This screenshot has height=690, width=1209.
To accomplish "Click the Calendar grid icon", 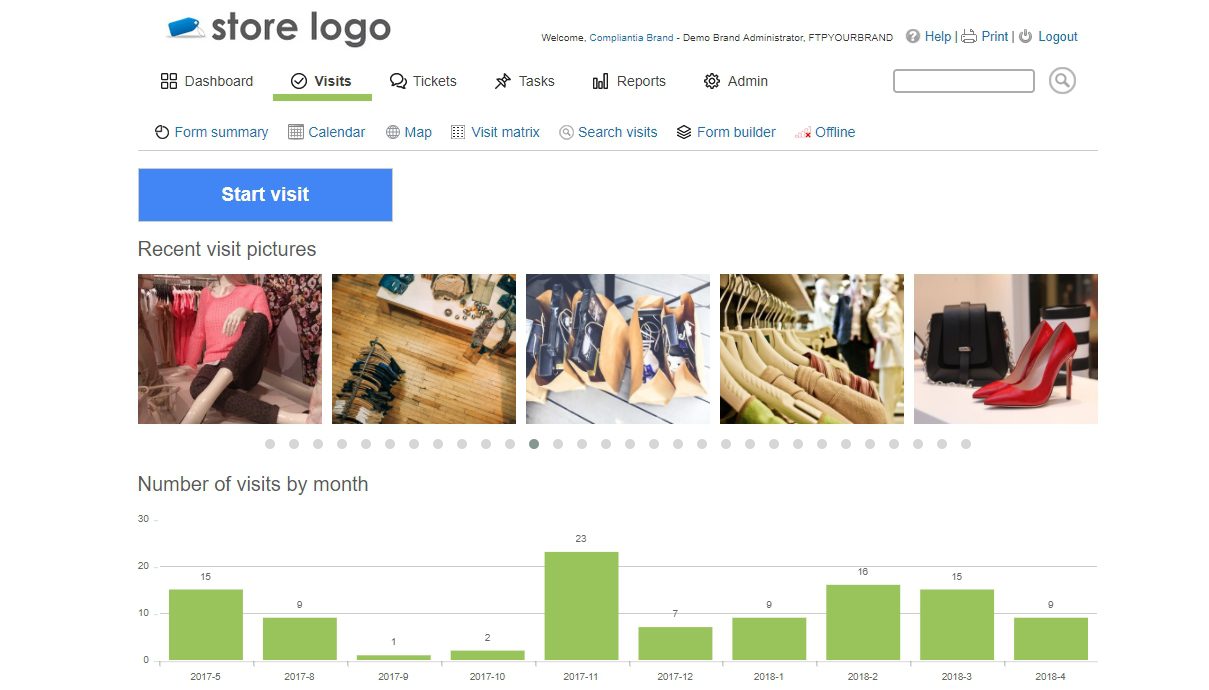I will point(296,132).
